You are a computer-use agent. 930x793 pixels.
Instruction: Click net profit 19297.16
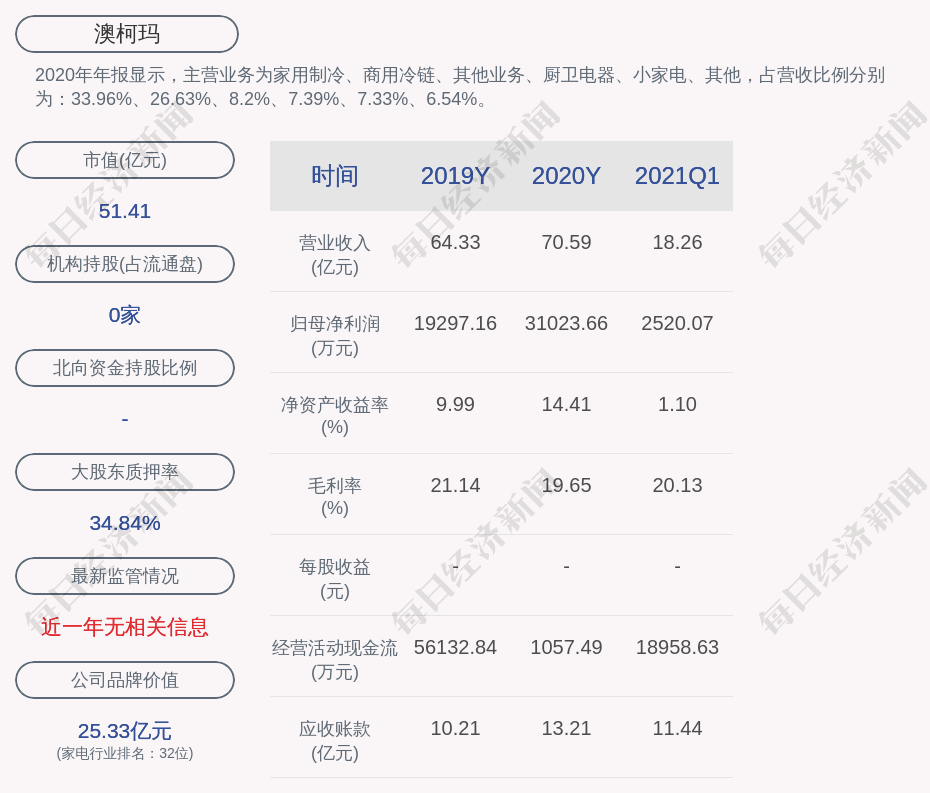click(455, 323)
